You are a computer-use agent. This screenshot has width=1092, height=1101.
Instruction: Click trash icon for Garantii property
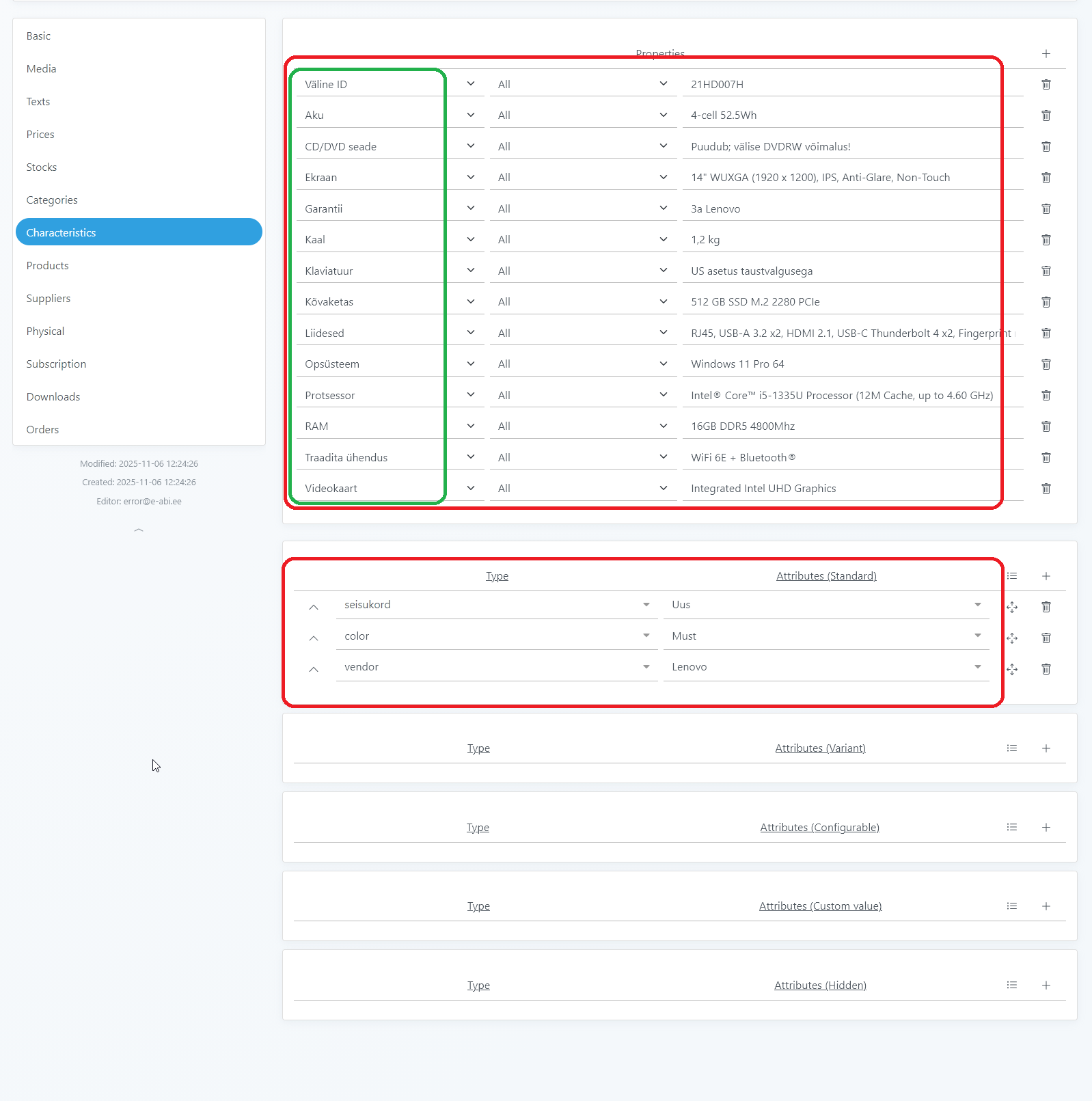pos(1046,208)
